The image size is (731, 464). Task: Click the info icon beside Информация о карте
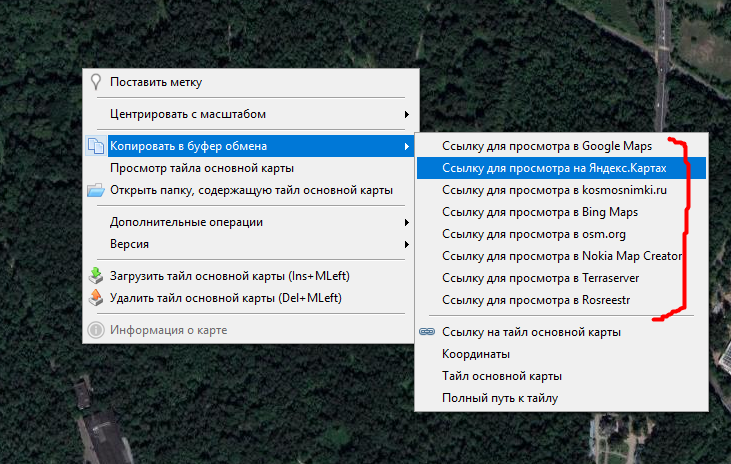96,330
